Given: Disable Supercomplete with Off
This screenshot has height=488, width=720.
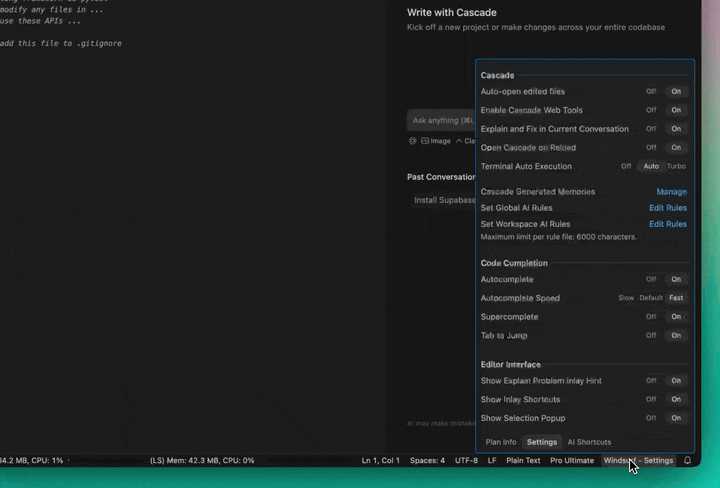Looking at the screenshot, I should pos(651,317).
